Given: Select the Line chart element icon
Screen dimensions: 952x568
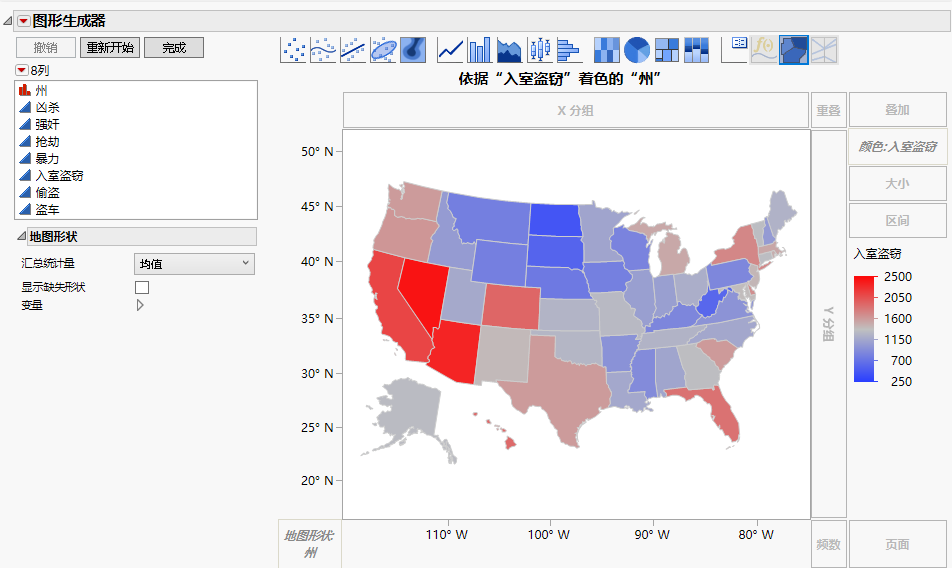Looking at the screenshot, I should pyautogui.click(x=450, y=50).
